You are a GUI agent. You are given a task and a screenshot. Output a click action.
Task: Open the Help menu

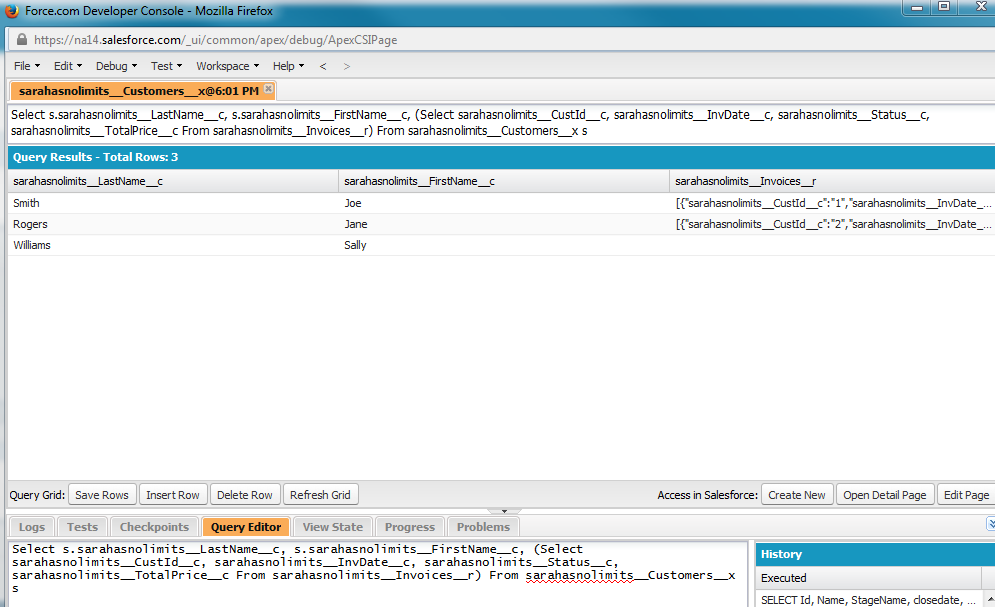[288, 66]
